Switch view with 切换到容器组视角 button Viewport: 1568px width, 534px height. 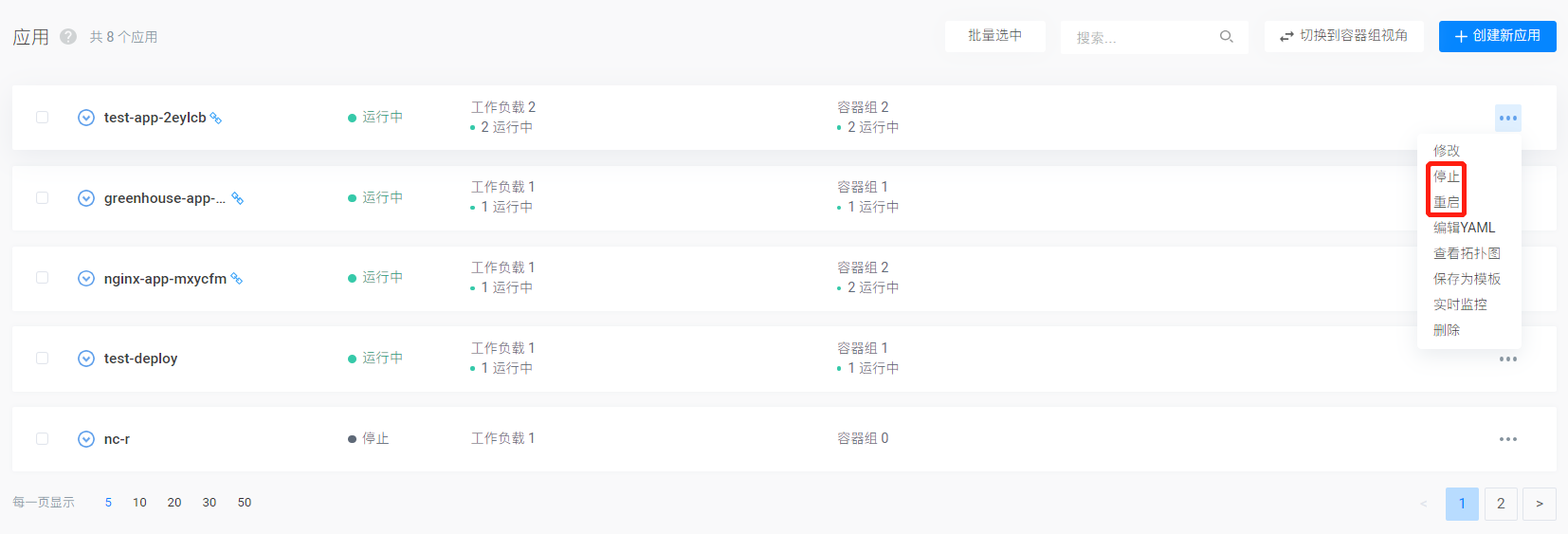(1343, 36)
